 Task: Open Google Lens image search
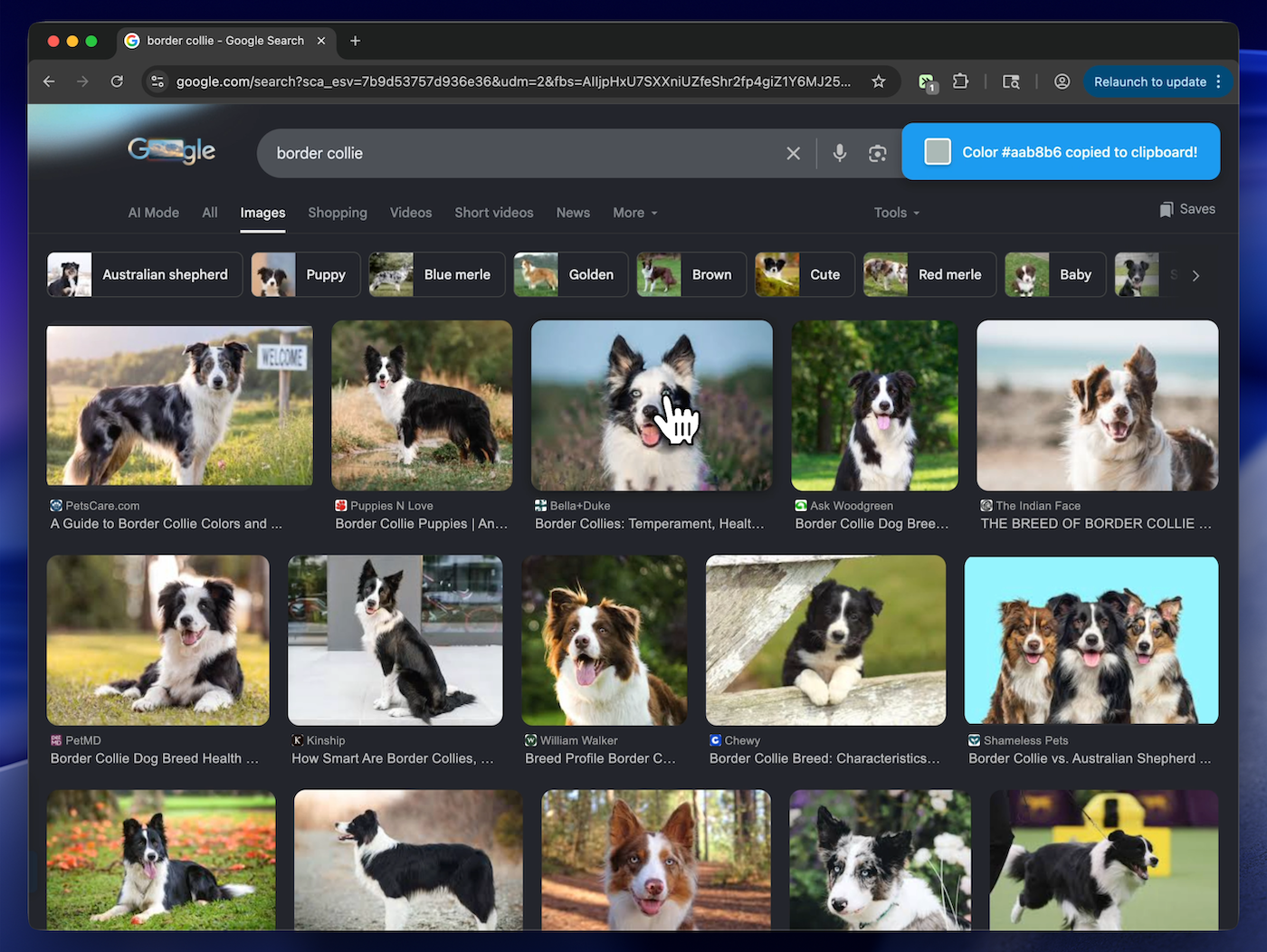point(877,153)
